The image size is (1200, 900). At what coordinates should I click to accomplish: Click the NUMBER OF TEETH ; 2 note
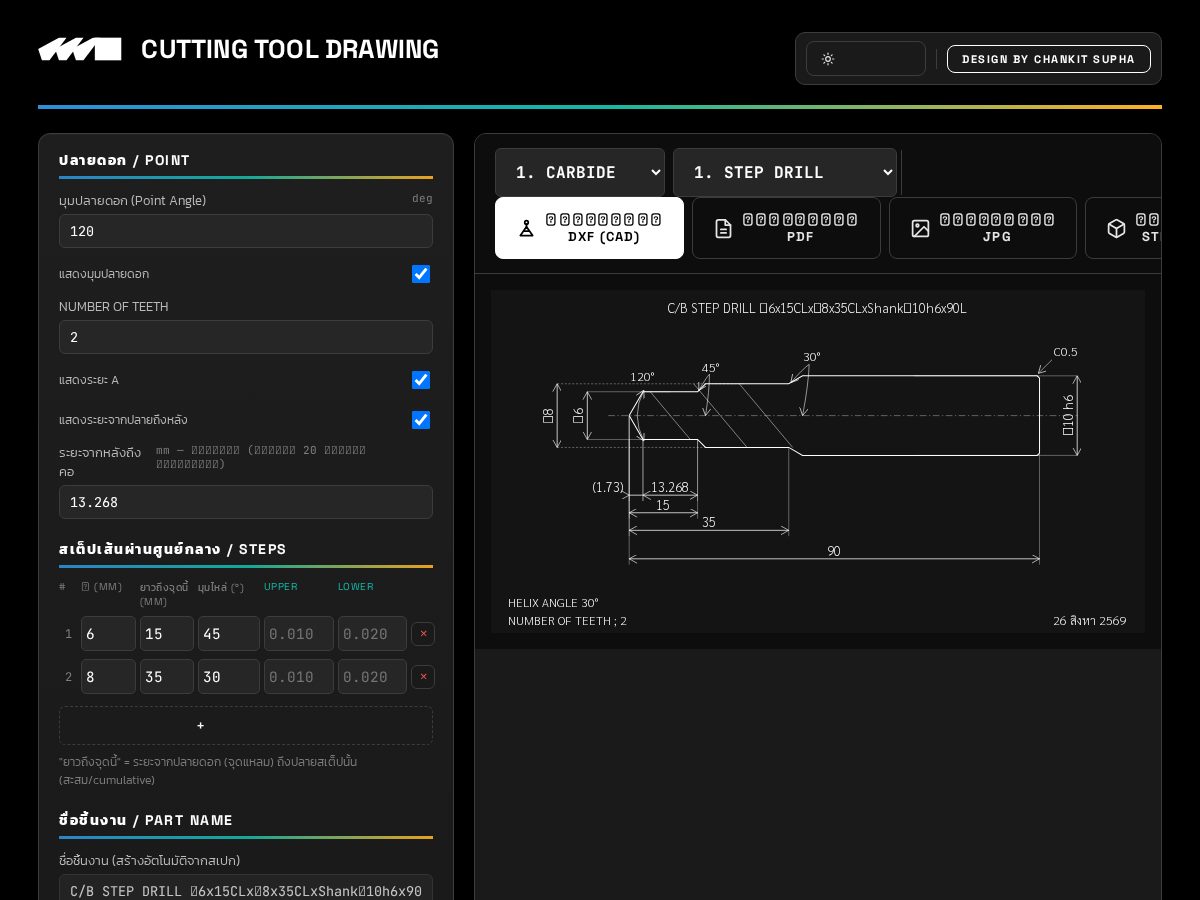tap(567, 621)
